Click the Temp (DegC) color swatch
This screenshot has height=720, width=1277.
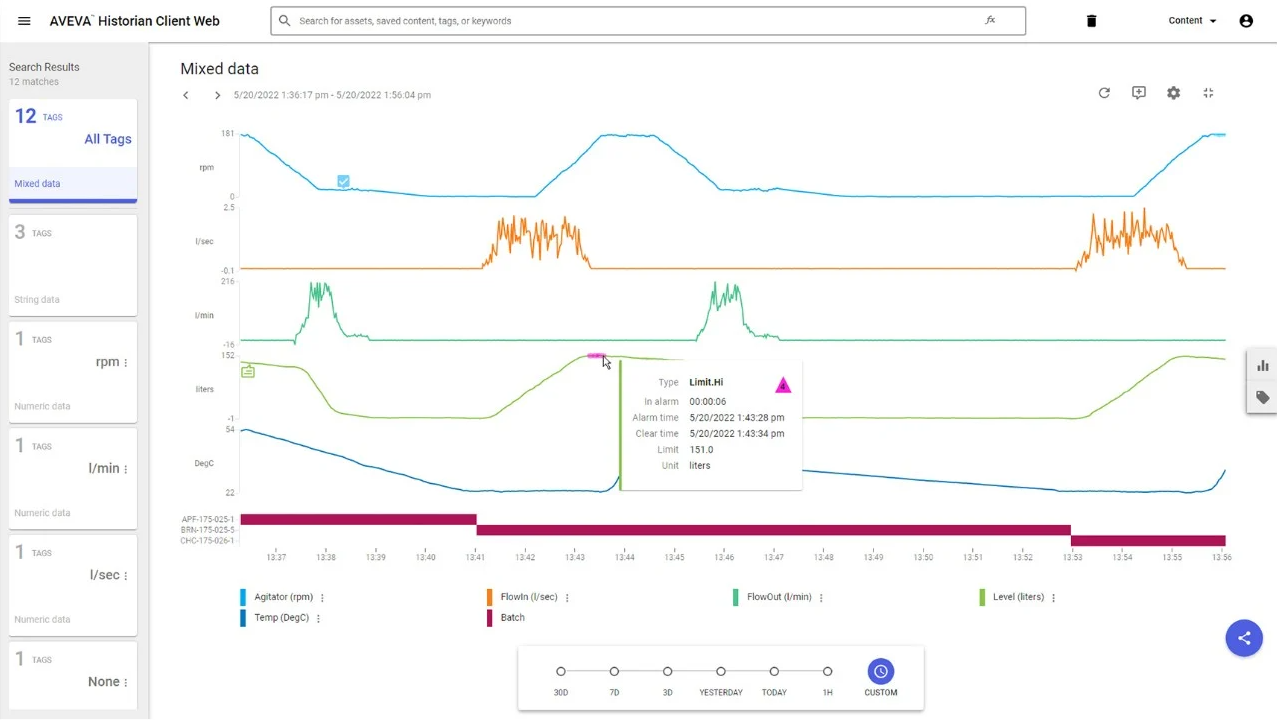[x=243, y=618]
